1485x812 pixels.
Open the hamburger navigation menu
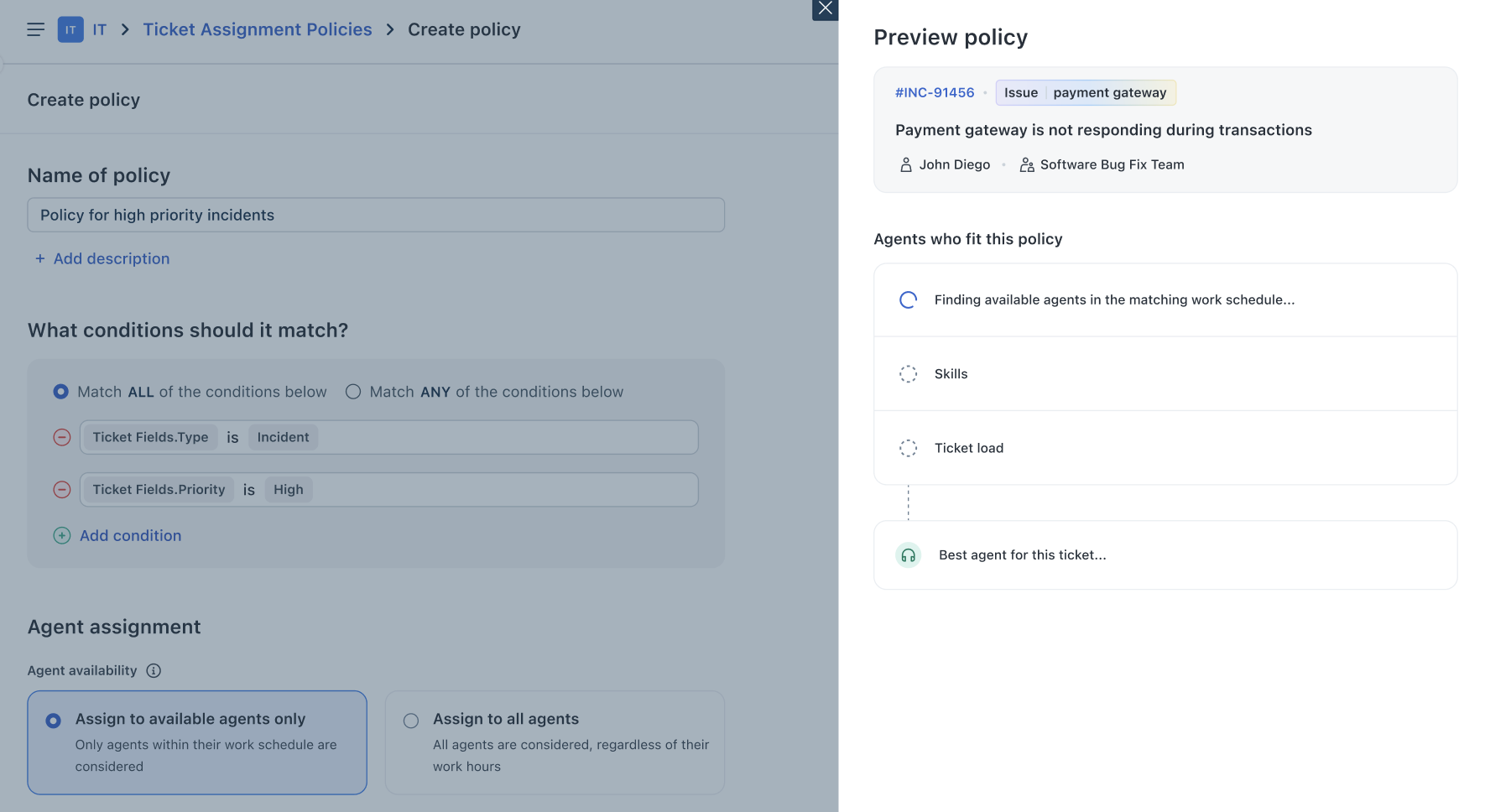pos(35,30)
